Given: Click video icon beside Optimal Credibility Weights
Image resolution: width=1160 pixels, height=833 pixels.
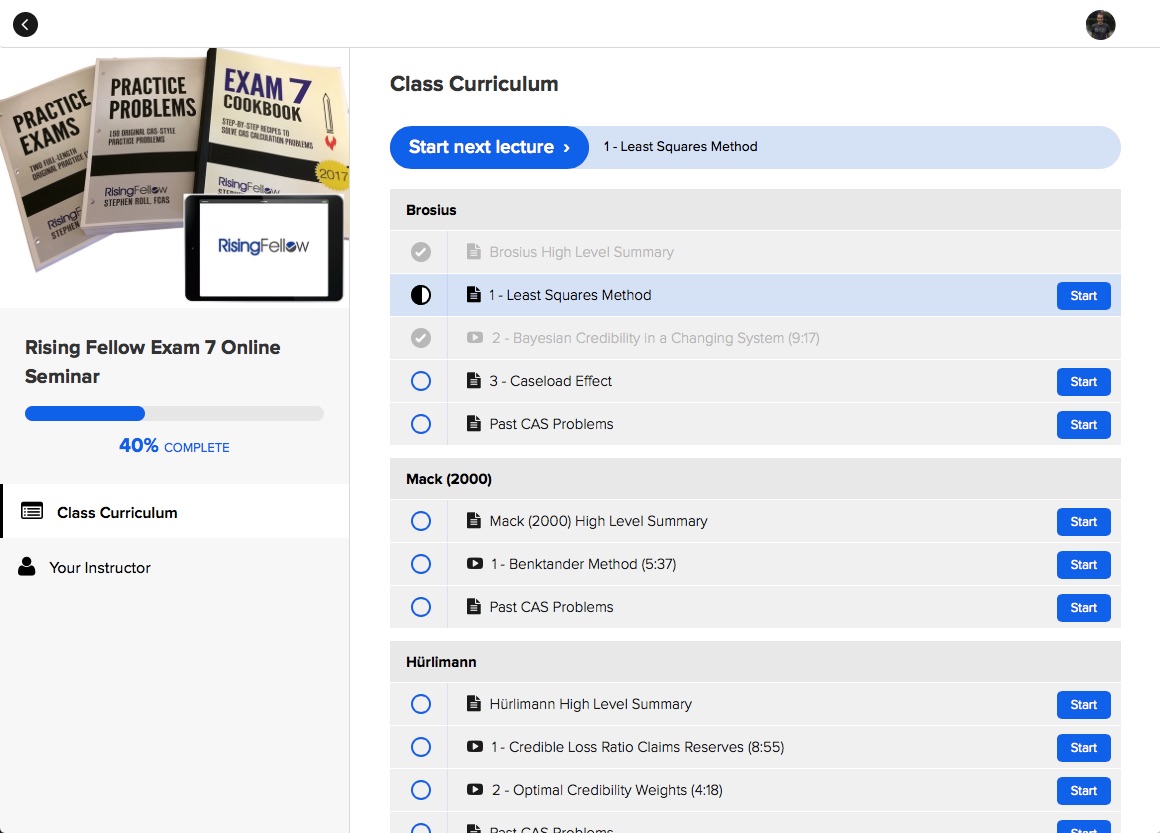Looking at the screenshot, I should click(x=475, y=789).
